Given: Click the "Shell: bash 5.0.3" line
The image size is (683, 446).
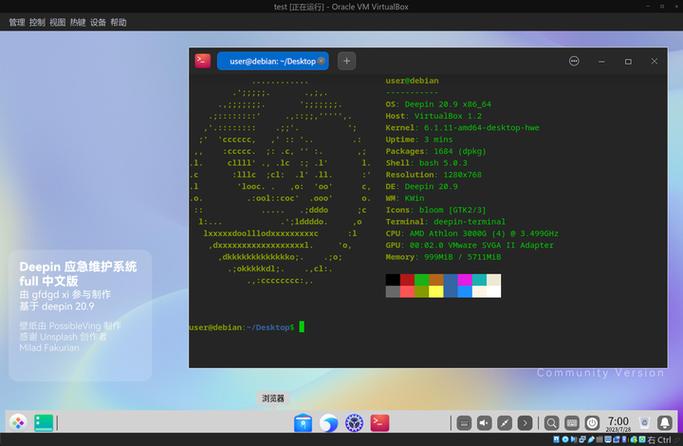Looking at the screenshot, I should point(426,163).
